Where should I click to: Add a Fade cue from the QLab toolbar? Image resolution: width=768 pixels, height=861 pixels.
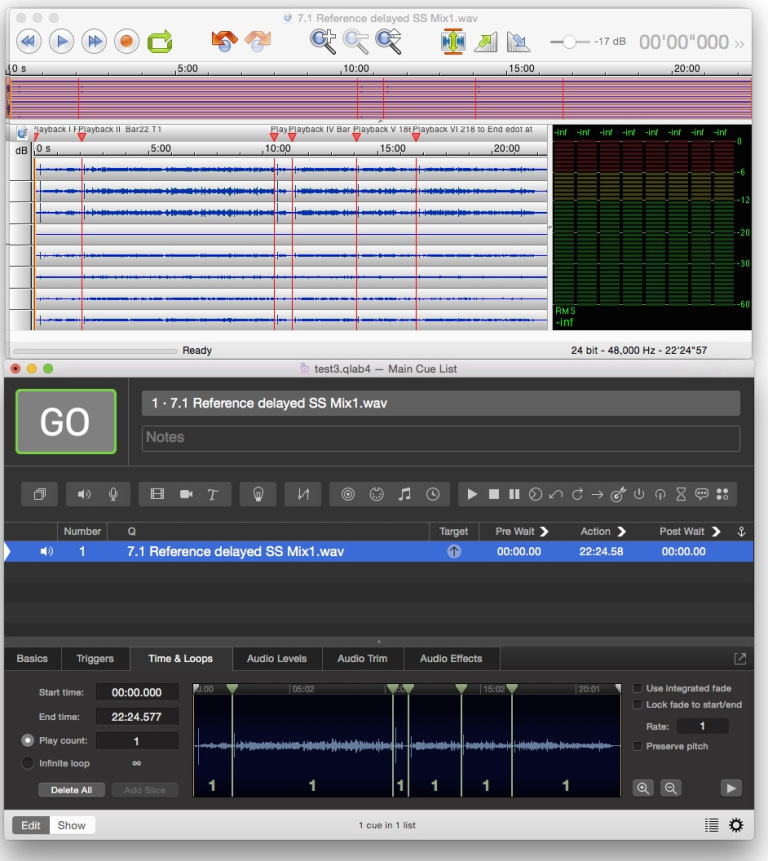(x=303, y=494)
